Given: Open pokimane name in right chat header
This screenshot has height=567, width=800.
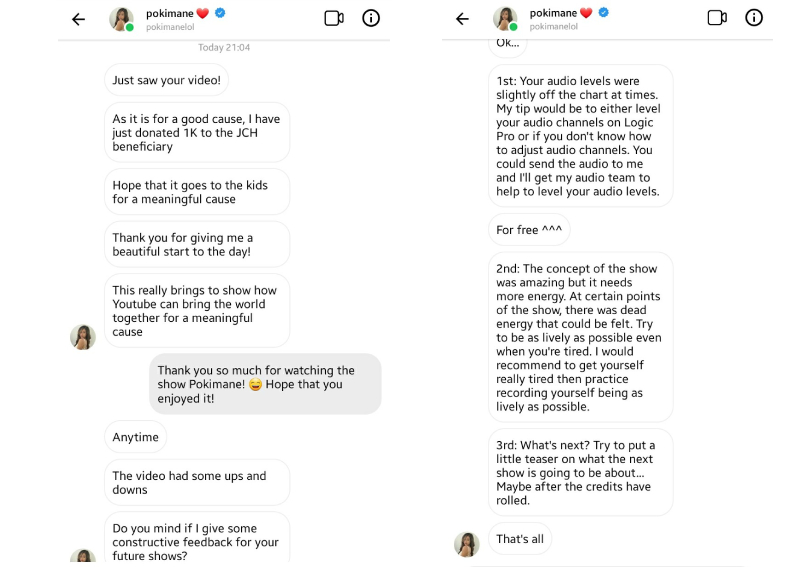Looking at the screenshot, I should (x=551, y=12).
